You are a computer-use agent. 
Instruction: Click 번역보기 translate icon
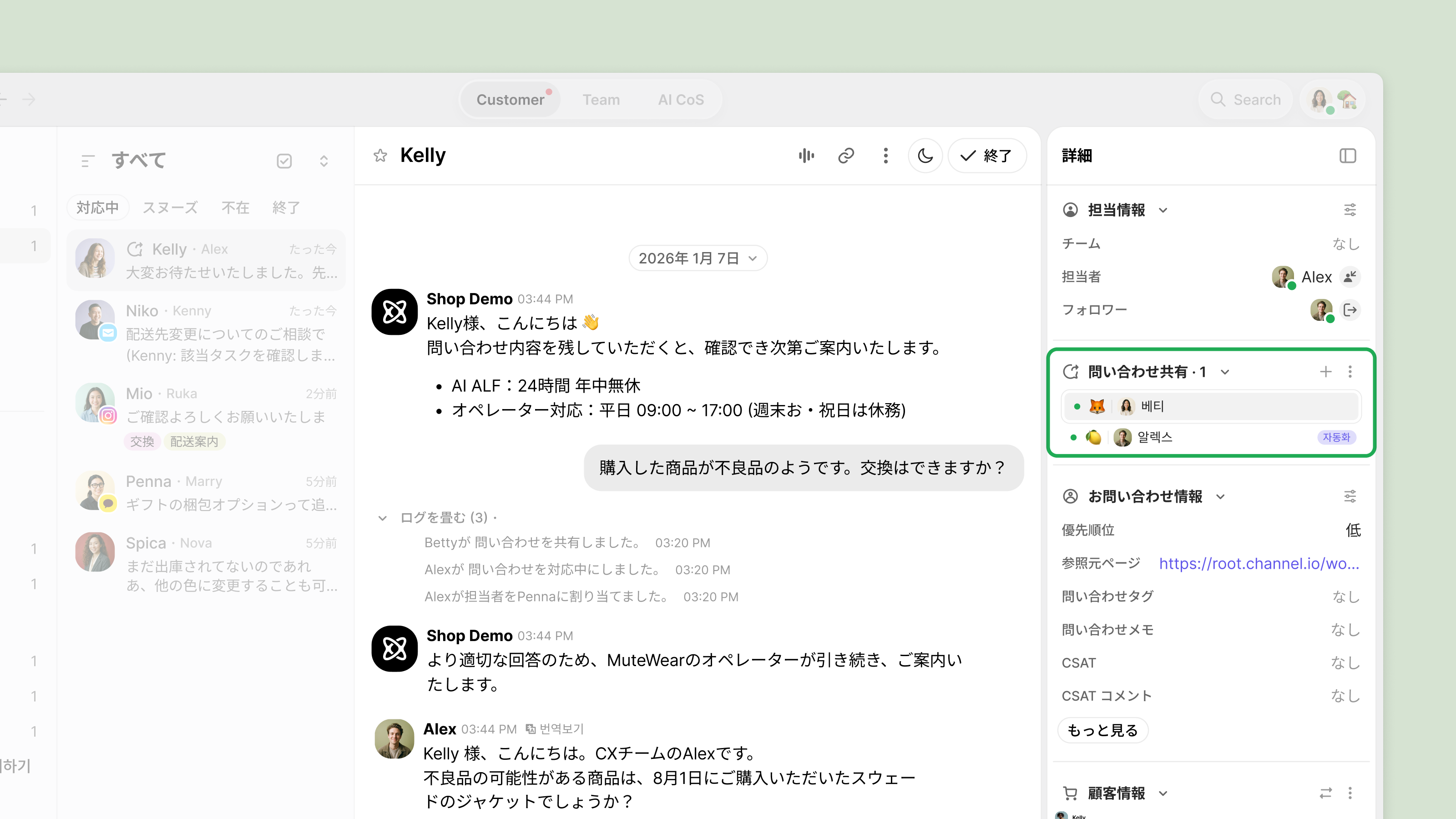click(x=530, y=729)
